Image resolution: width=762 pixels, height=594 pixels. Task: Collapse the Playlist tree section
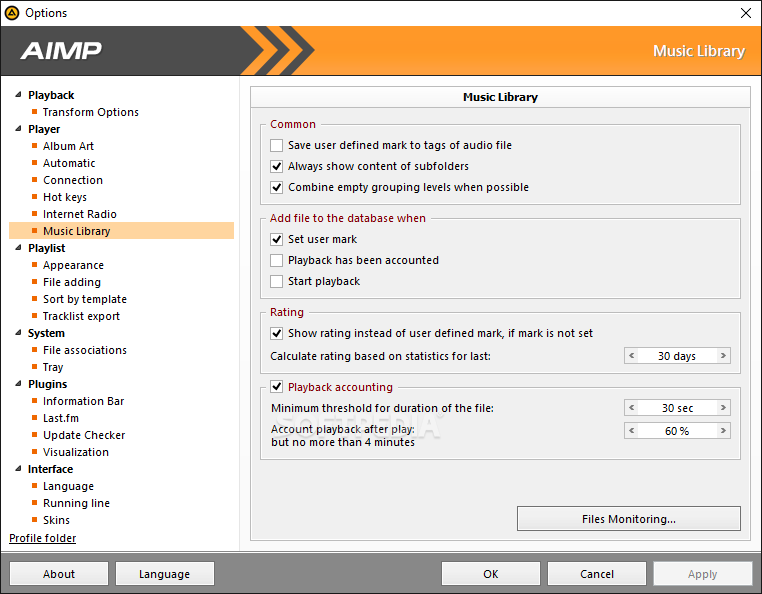tap(18, 248)
